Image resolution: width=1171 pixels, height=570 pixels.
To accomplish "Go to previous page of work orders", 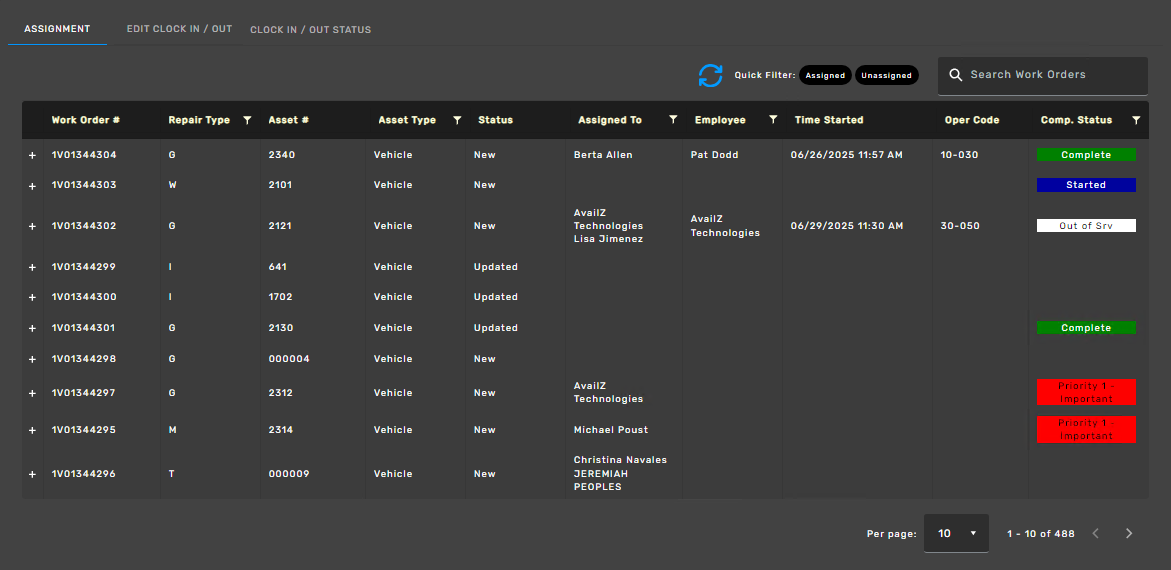I will (1095, 534).
